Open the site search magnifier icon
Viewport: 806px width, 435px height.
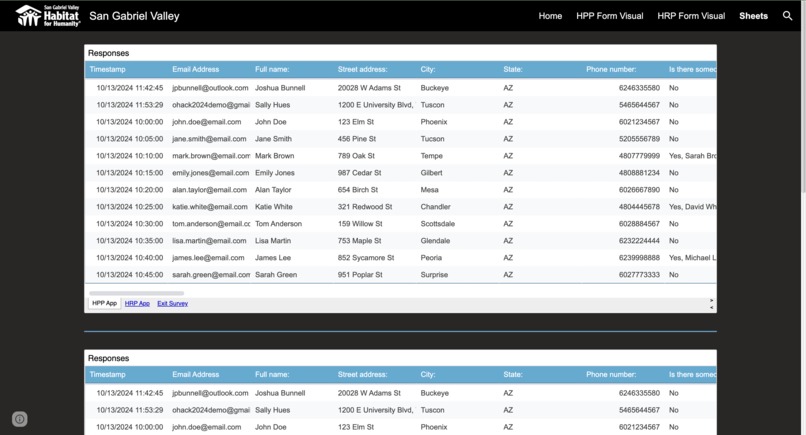(787, 16)
